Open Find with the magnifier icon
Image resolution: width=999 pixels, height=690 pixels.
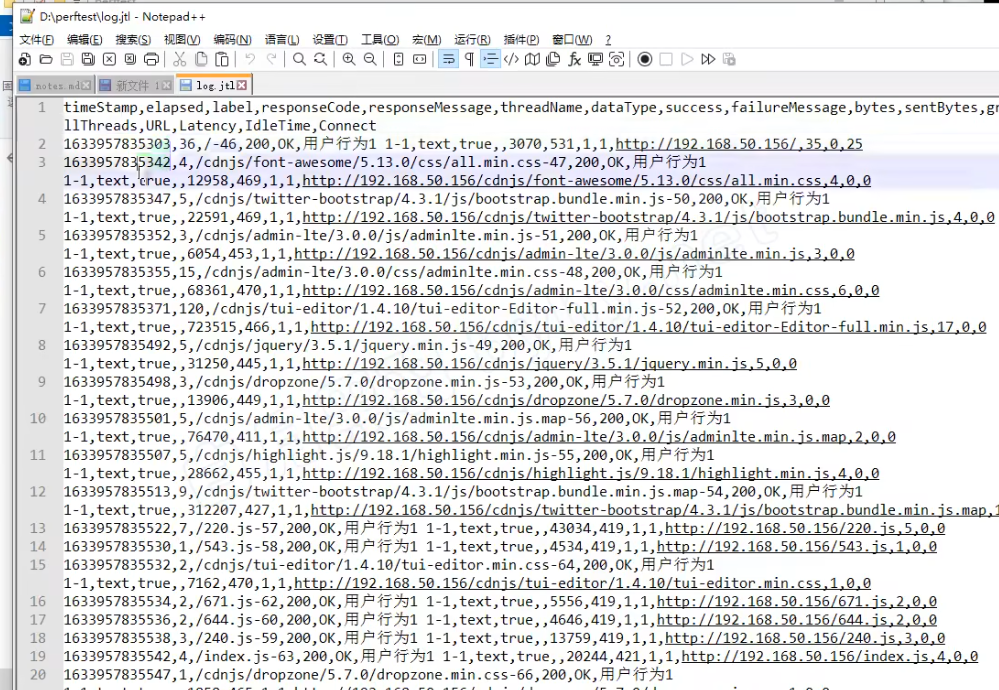(299, 59)
